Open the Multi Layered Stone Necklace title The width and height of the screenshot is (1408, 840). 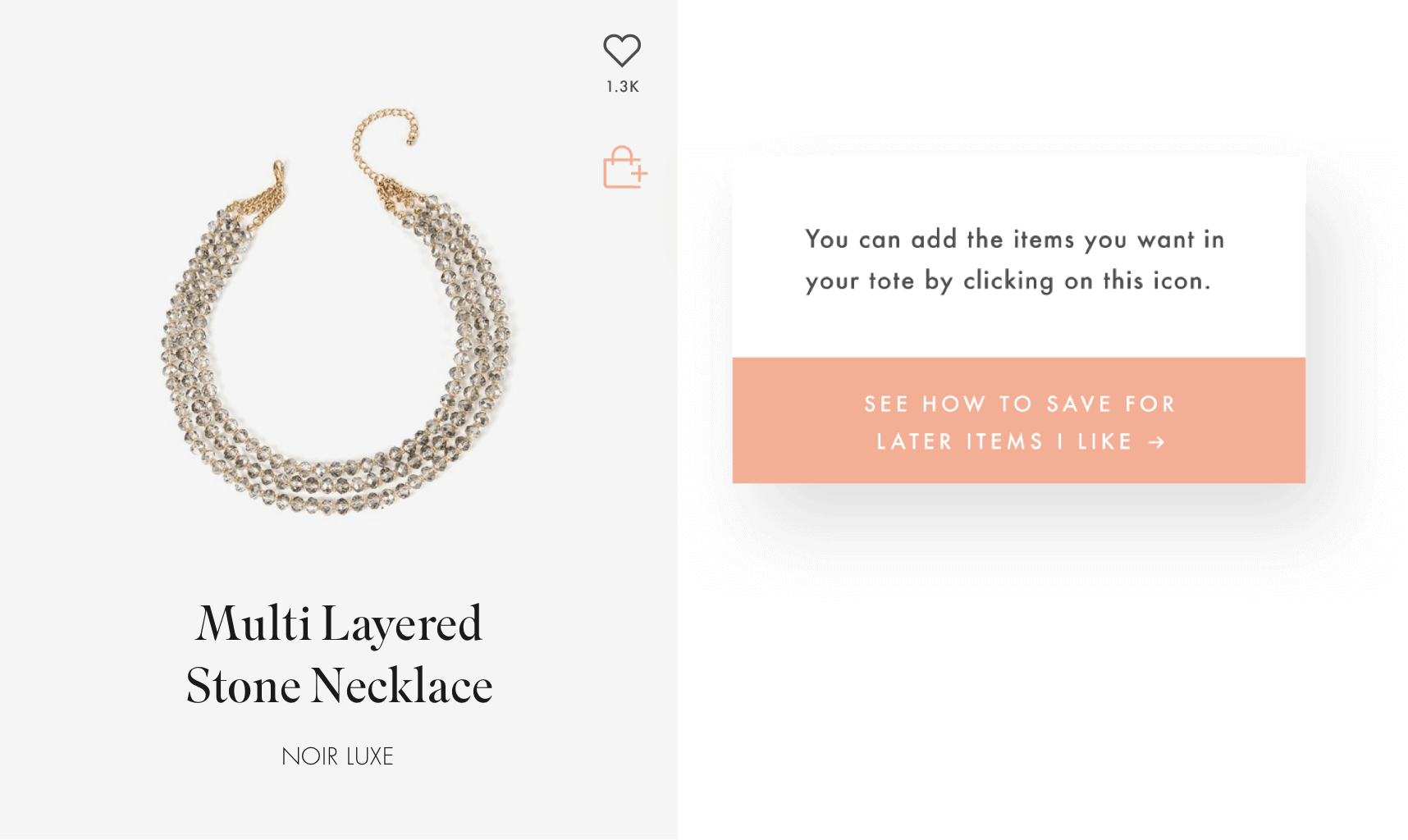(x=338, y=654)
